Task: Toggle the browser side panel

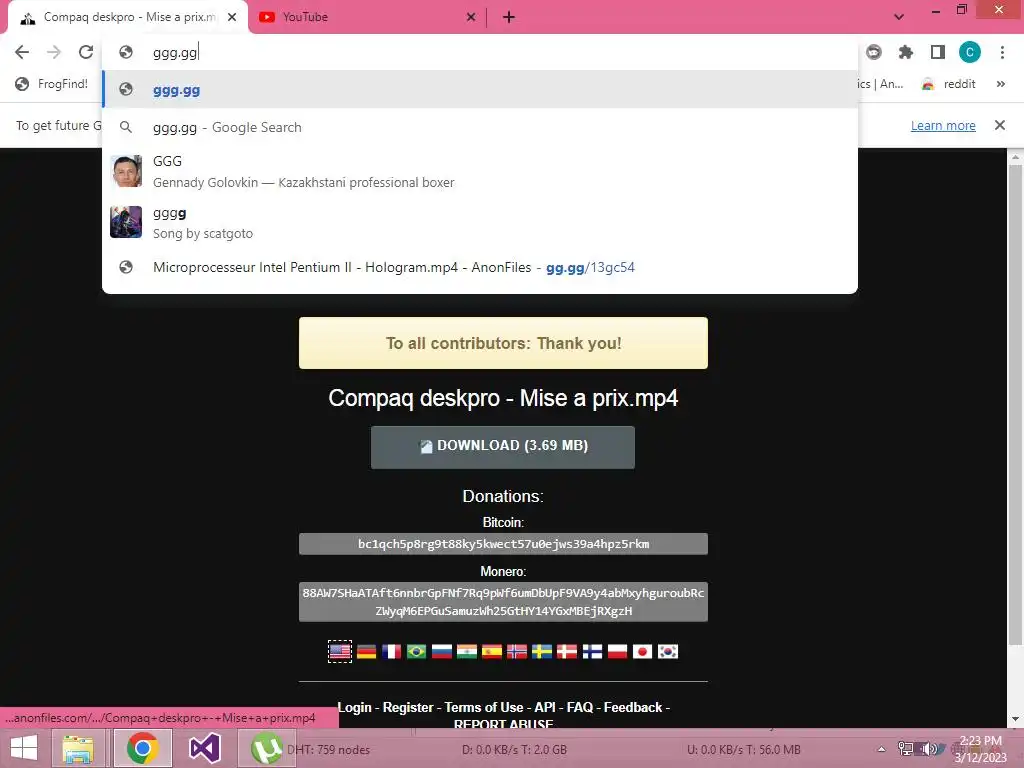Action: point(937,52)
